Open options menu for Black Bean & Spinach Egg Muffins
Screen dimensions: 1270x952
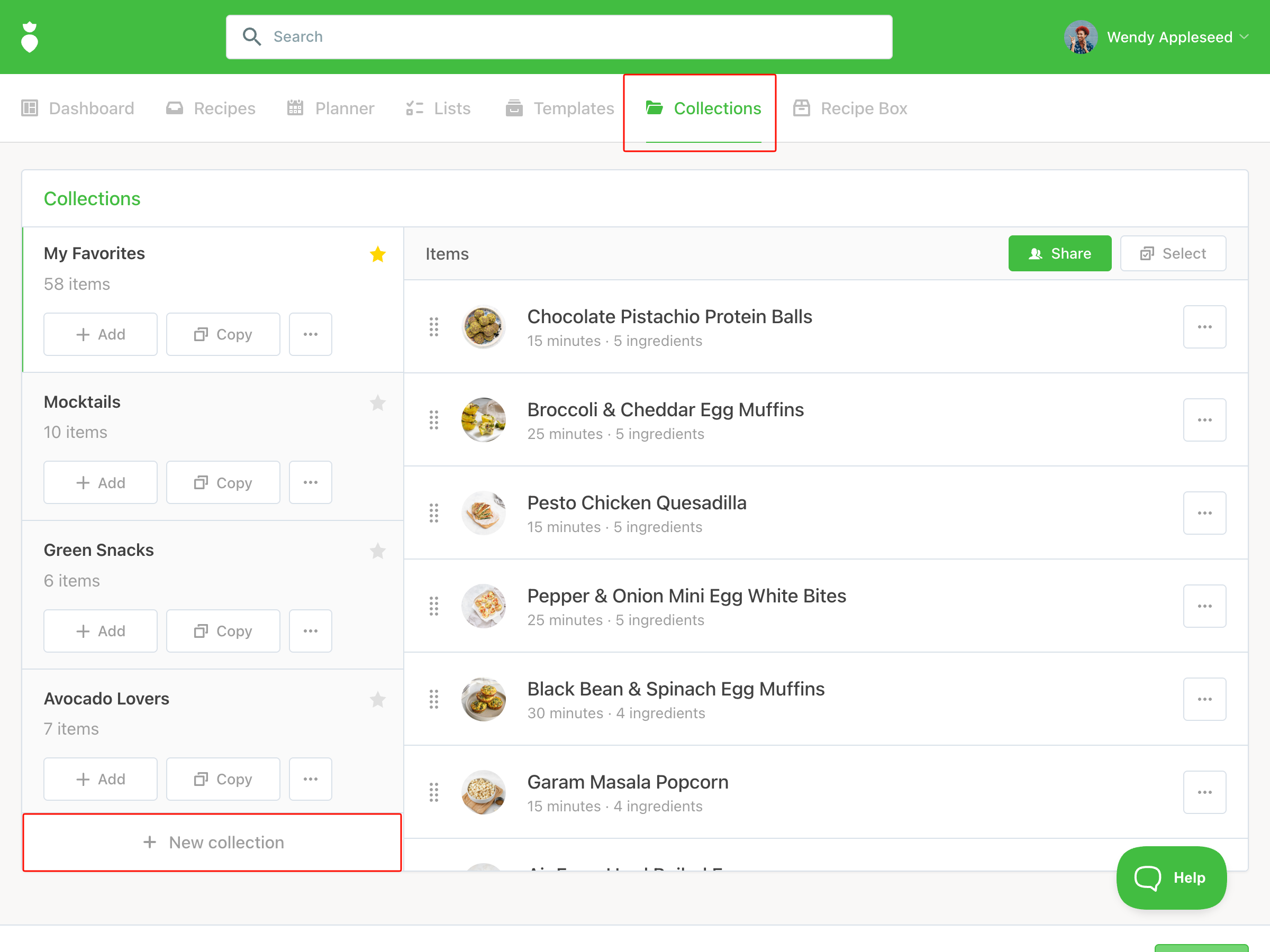pyautogui.click(x=1204, y=699)
